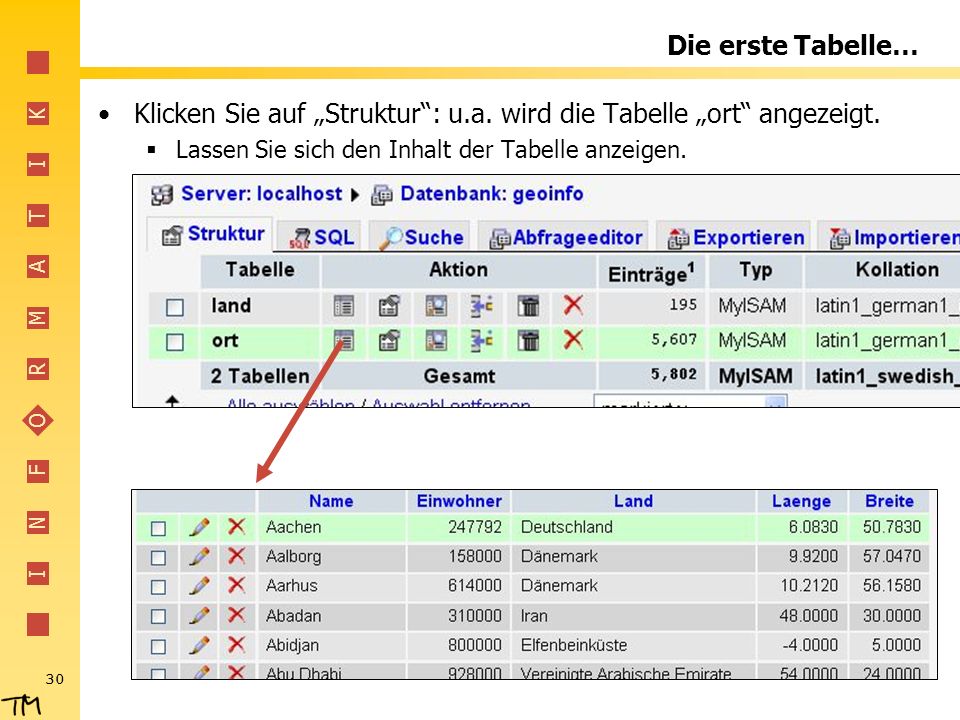
Task: Edit the Aalborg row with pencil icon
Action: [x=199, y=557]
